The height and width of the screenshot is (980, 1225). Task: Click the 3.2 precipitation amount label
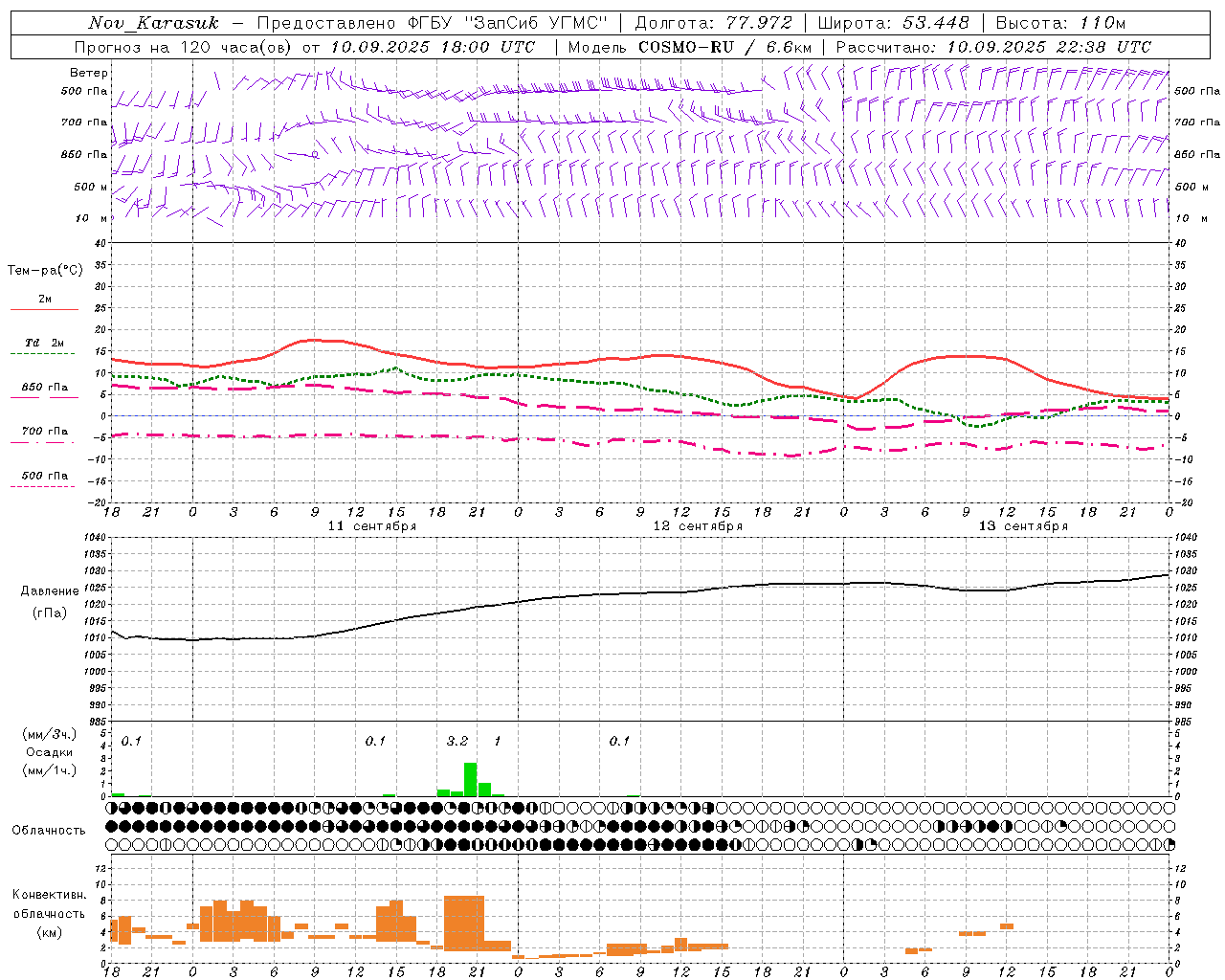[457, 742]
